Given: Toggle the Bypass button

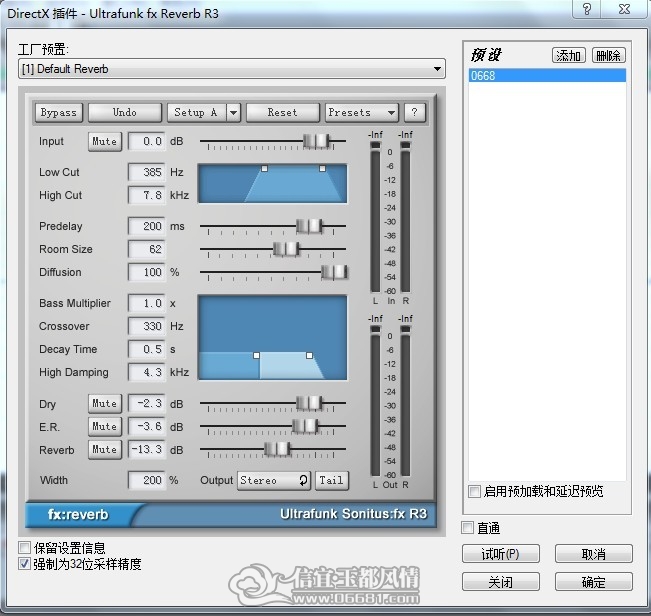Looking at the screenshot, I should point(59,112).
